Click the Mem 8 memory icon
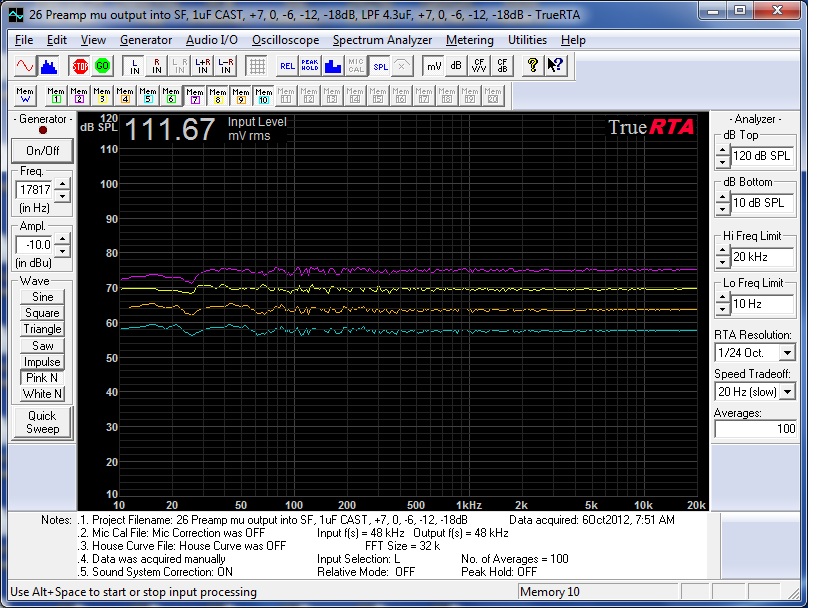Screen dimensions: 819x608 click(218, 96)
